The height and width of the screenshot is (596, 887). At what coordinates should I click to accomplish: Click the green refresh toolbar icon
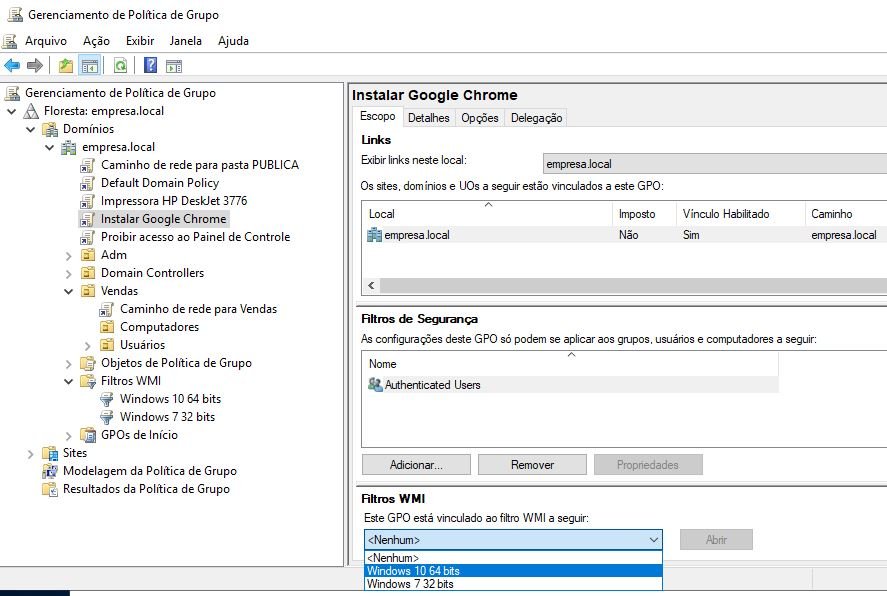click(x=120, y=66)
